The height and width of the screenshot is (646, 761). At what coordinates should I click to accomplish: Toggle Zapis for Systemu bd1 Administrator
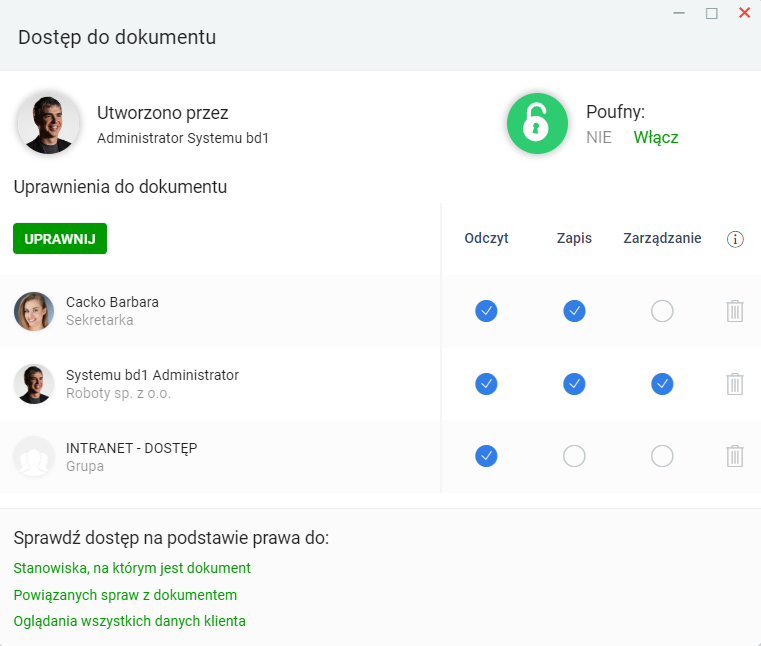(574, 384)
